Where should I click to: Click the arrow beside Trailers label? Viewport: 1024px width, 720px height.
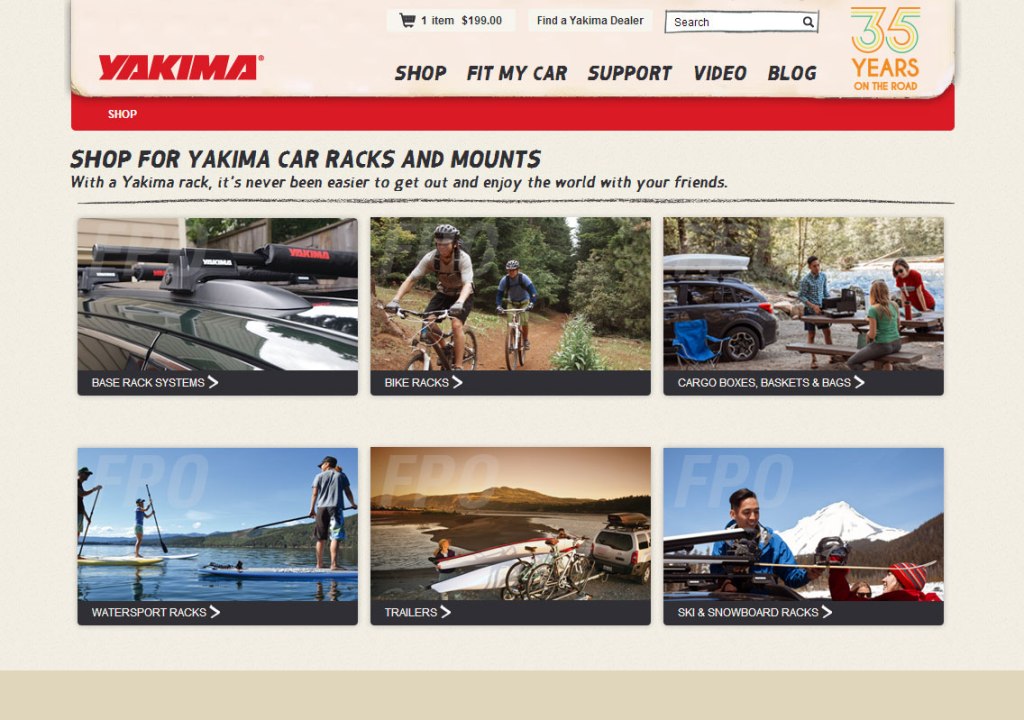click(x=445, y=612)
